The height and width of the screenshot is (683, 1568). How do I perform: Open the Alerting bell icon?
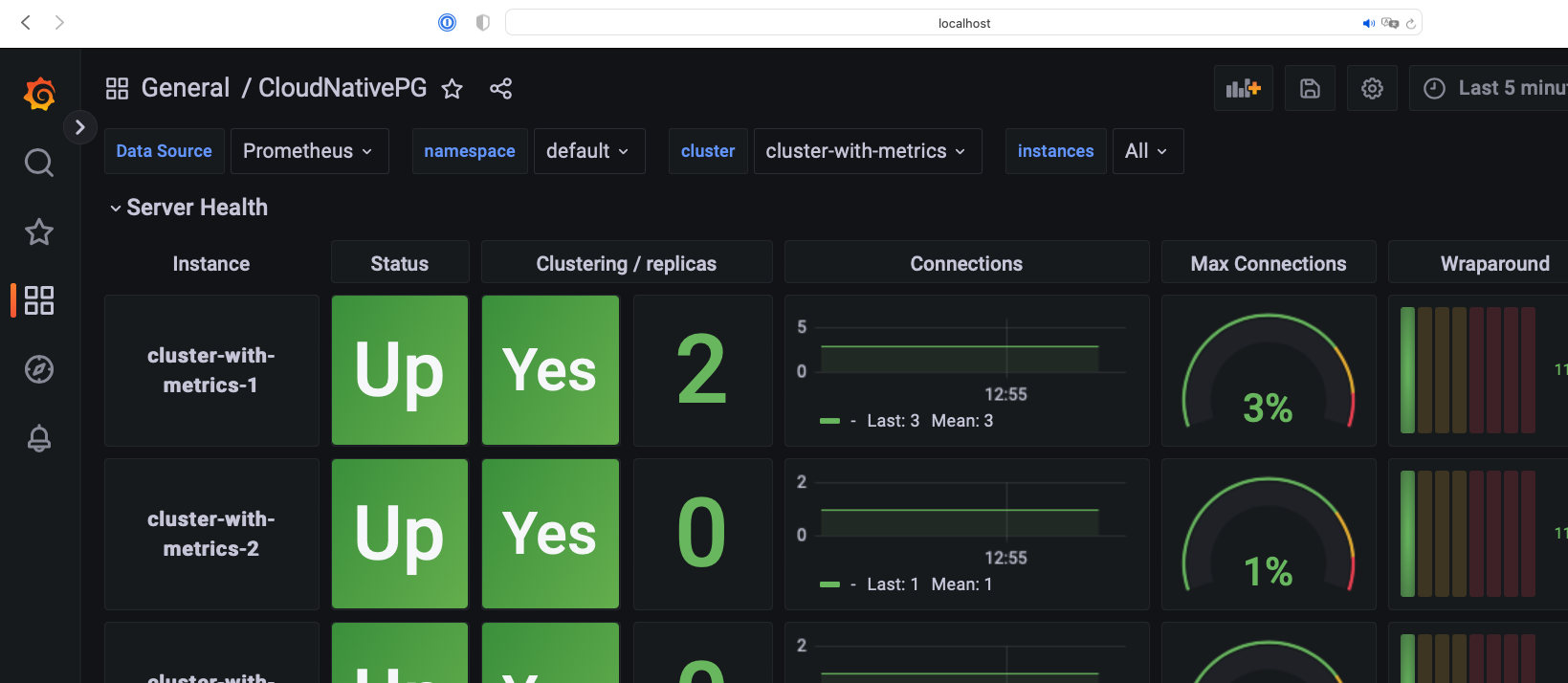click(39, 438)
